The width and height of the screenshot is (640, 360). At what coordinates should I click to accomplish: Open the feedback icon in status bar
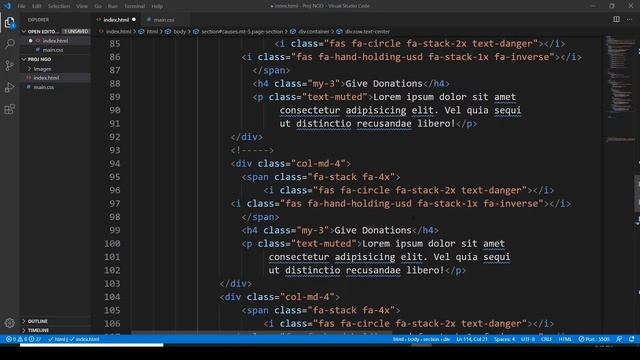619,339
